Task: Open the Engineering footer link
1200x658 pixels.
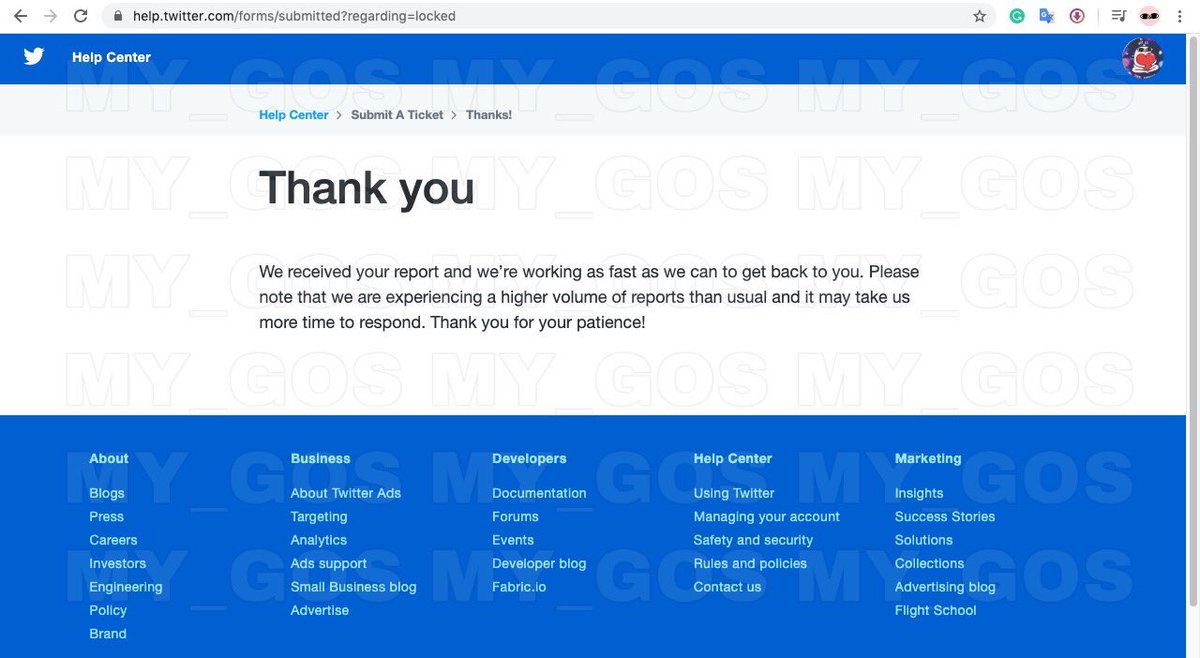Action: click(x=125, y=587)
